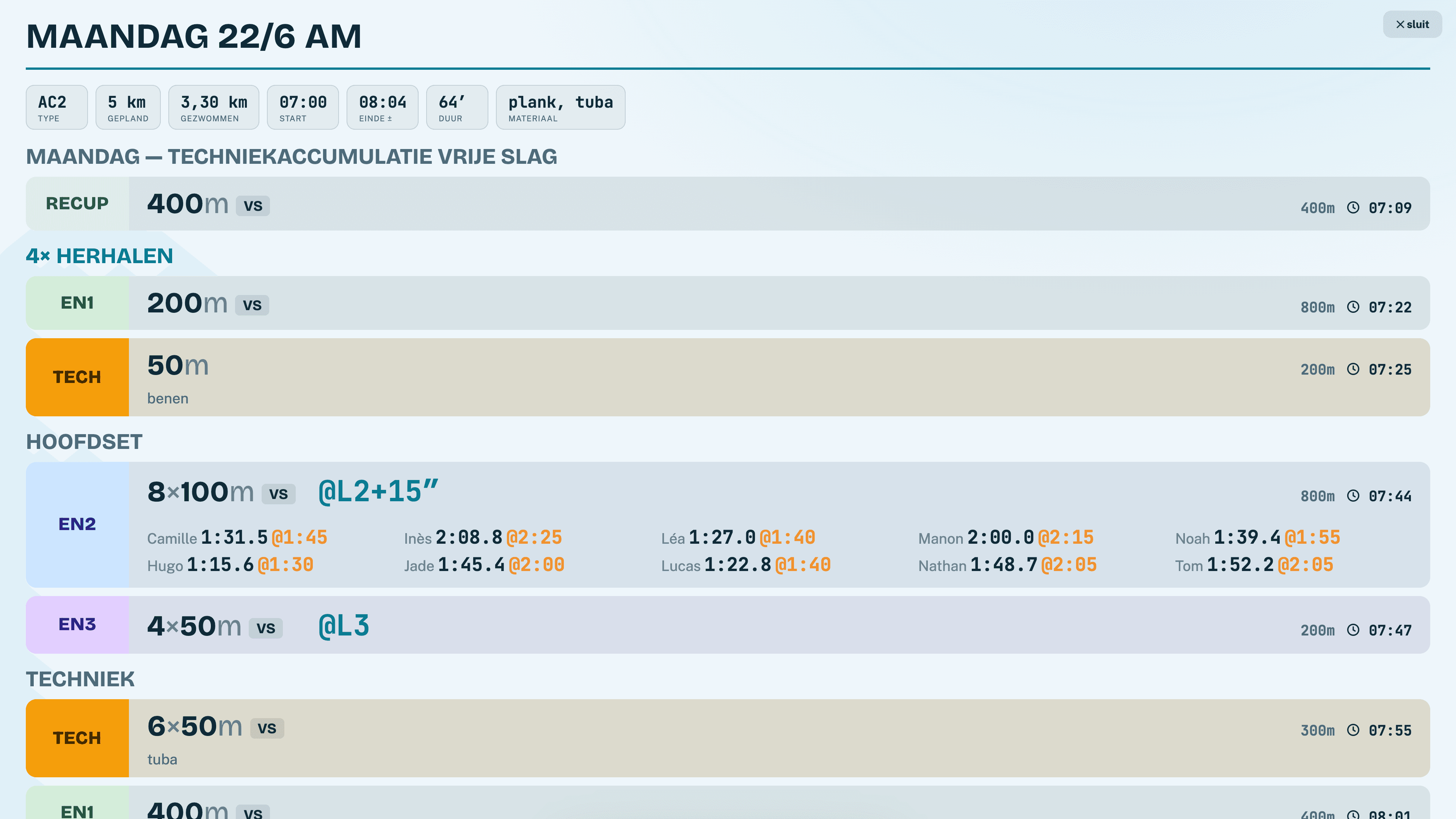Click the clock icon beside 07:47
Image resolution: width=1456 pixels, height=819 pixels.
(x=1353, y=630)
